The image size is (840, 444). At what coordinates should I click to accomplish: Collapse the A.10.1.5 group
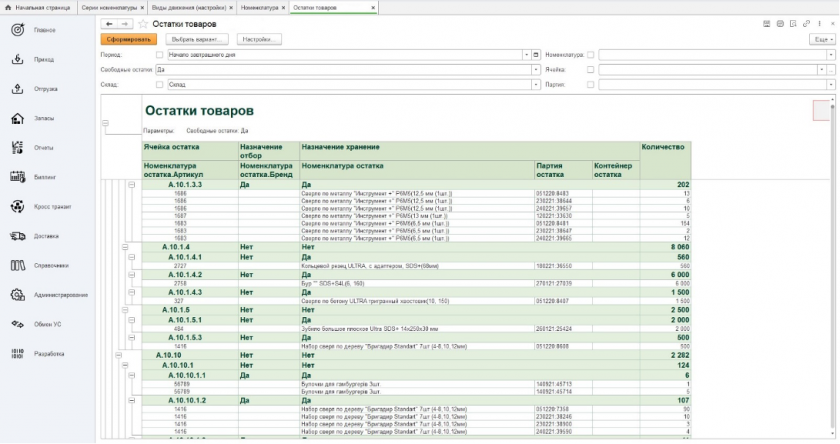125,310
